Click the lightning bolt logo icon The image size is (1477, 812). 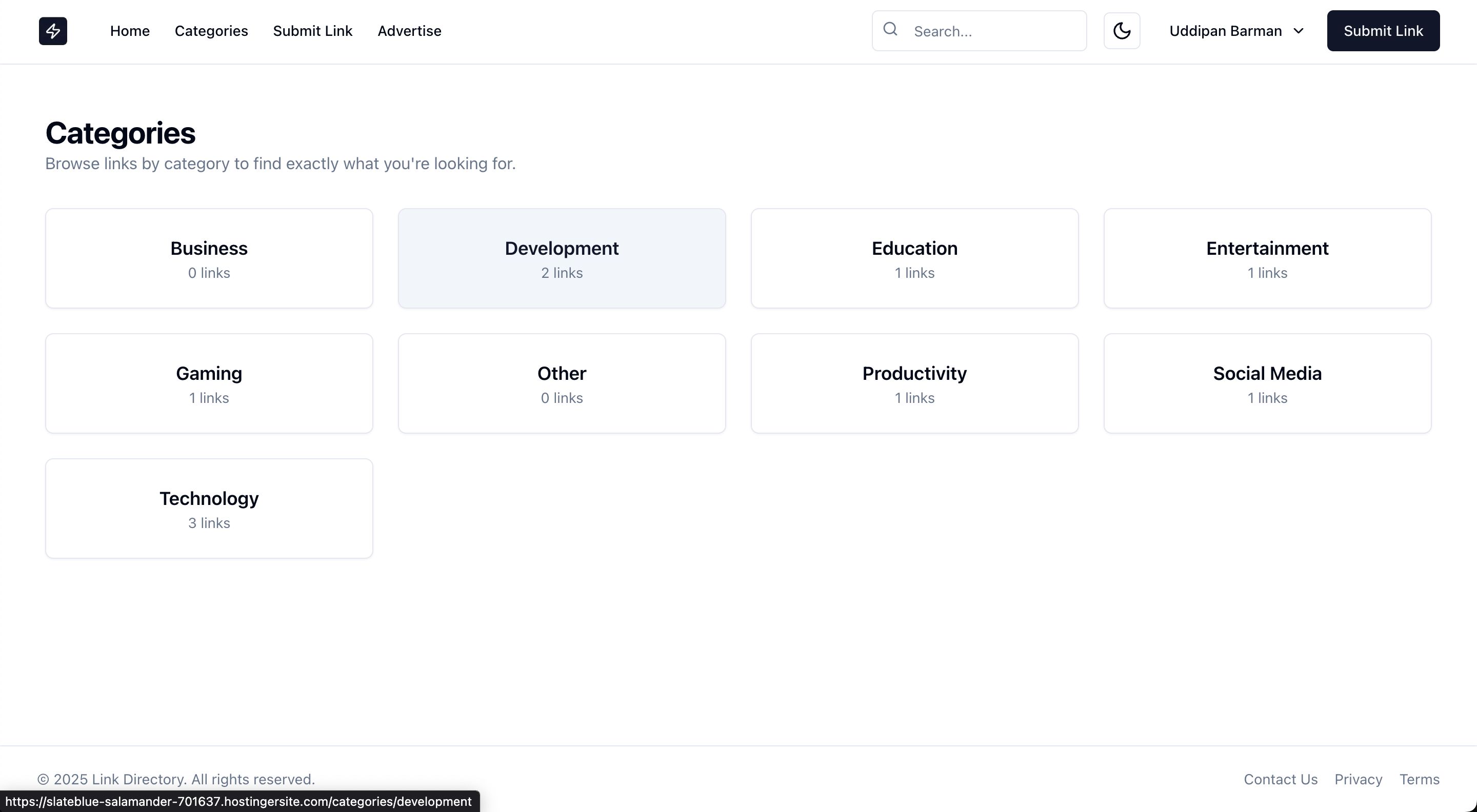tap(53, 31)
